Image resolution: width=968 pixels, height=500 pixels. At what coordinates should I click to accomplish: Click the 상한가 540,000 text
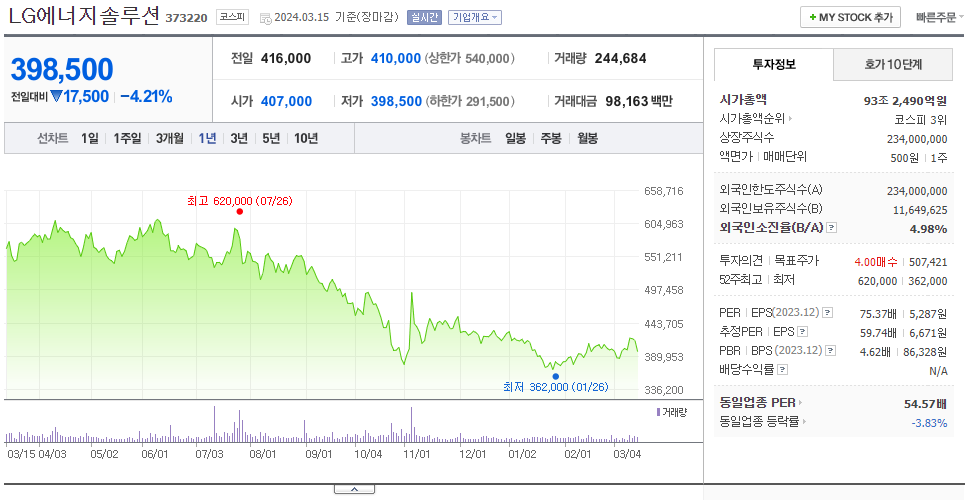(470, 59)
